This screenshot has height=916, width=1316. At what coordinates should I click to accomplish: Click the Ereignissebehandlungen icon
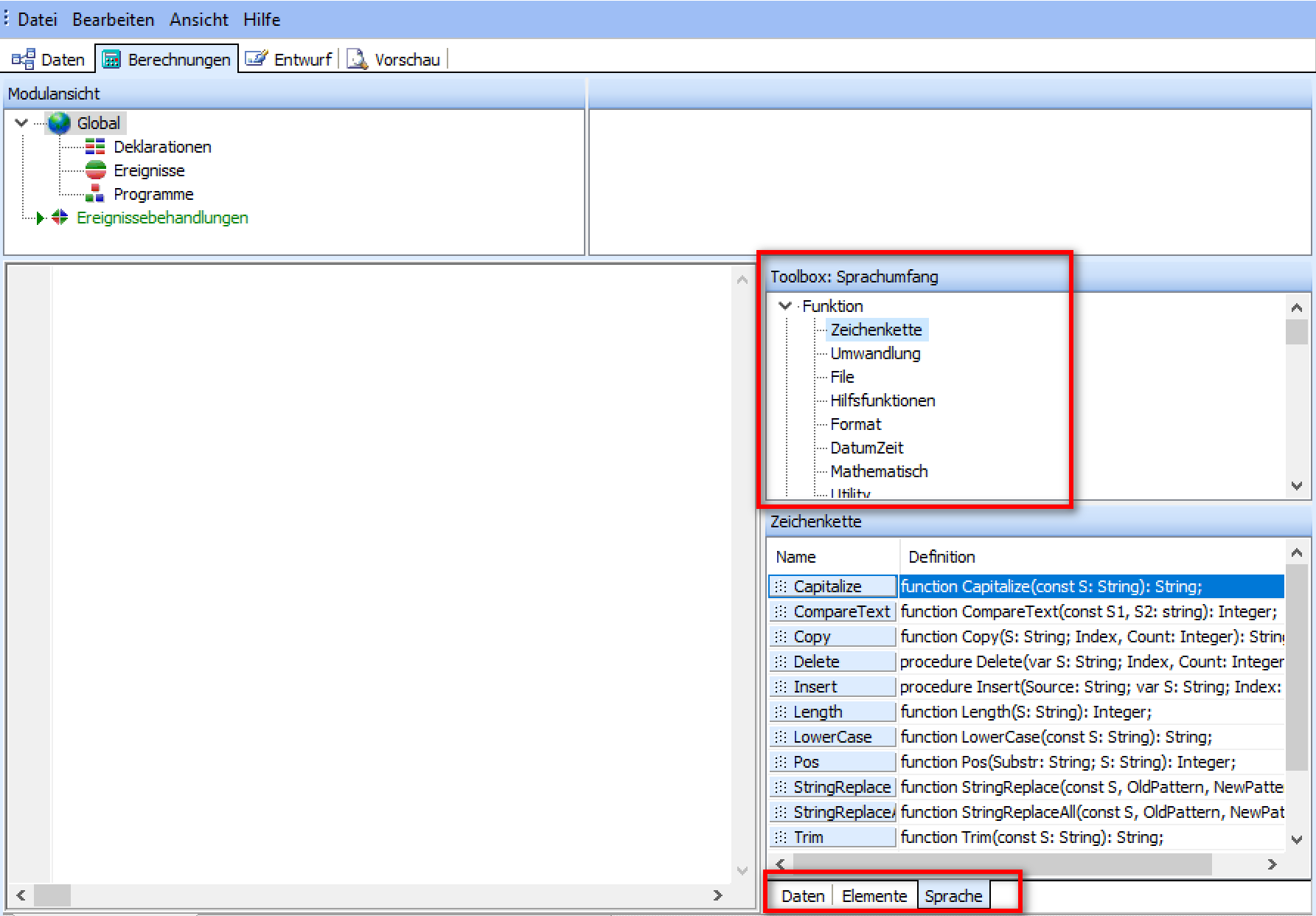pos(60,218)
